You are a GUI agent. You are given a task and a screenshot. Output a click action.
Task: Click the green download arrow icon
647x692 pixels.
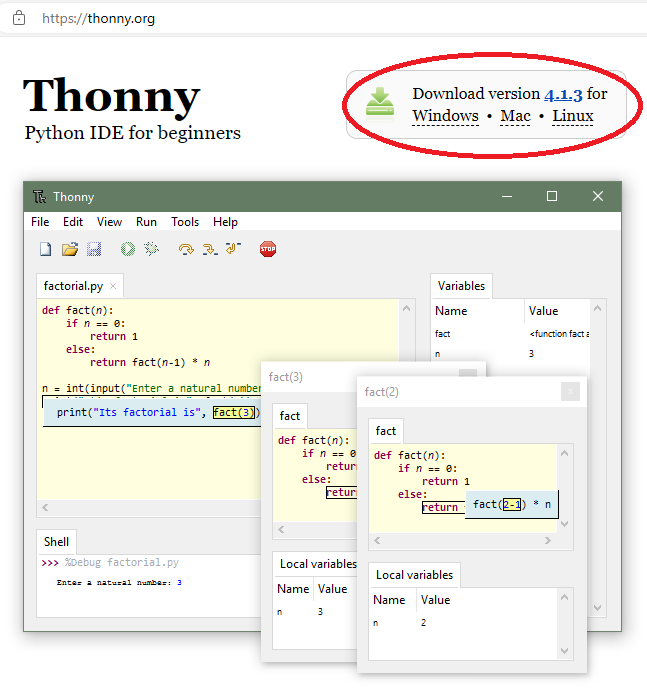(x=380, y=102)
